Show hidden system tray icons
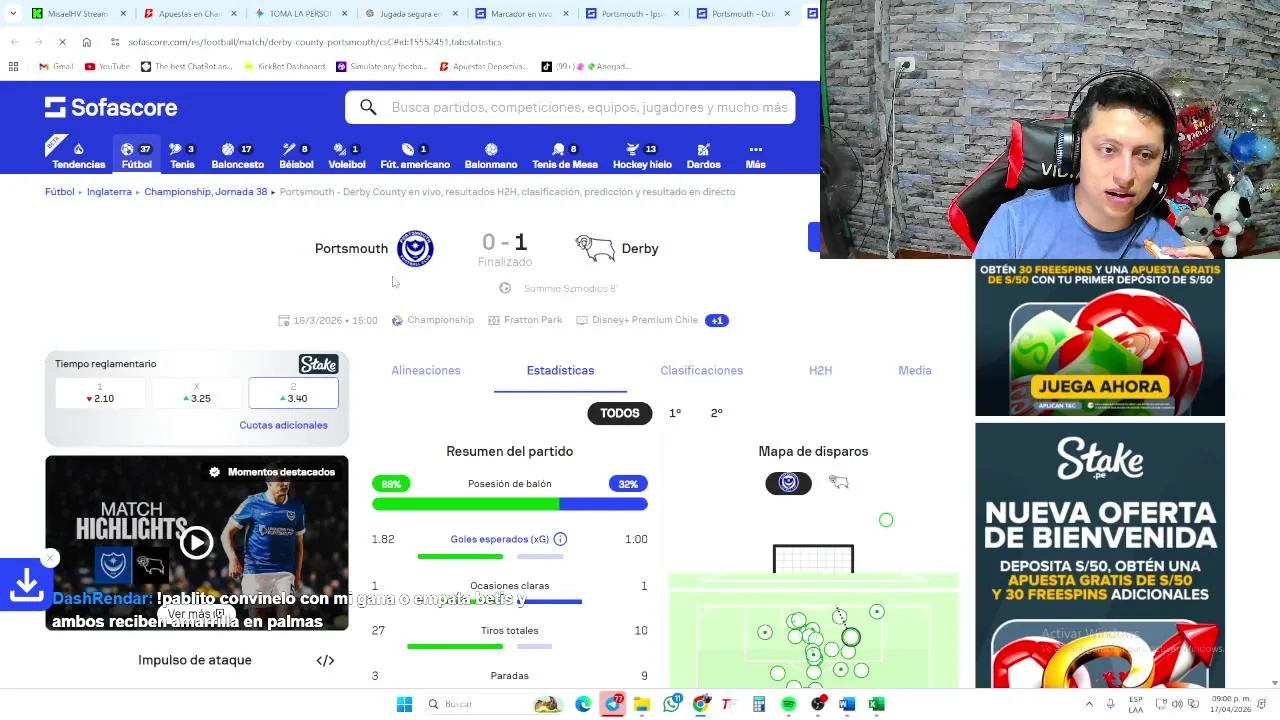The width and height of the screenshot is (1280, 720). click(x=1089, y=704)
